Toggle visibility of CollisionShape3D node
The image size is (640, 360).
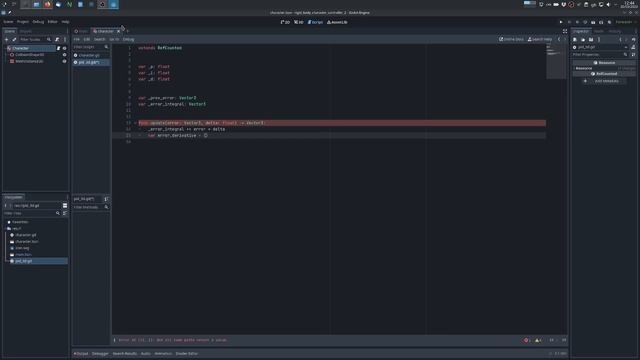click(64, 55)
